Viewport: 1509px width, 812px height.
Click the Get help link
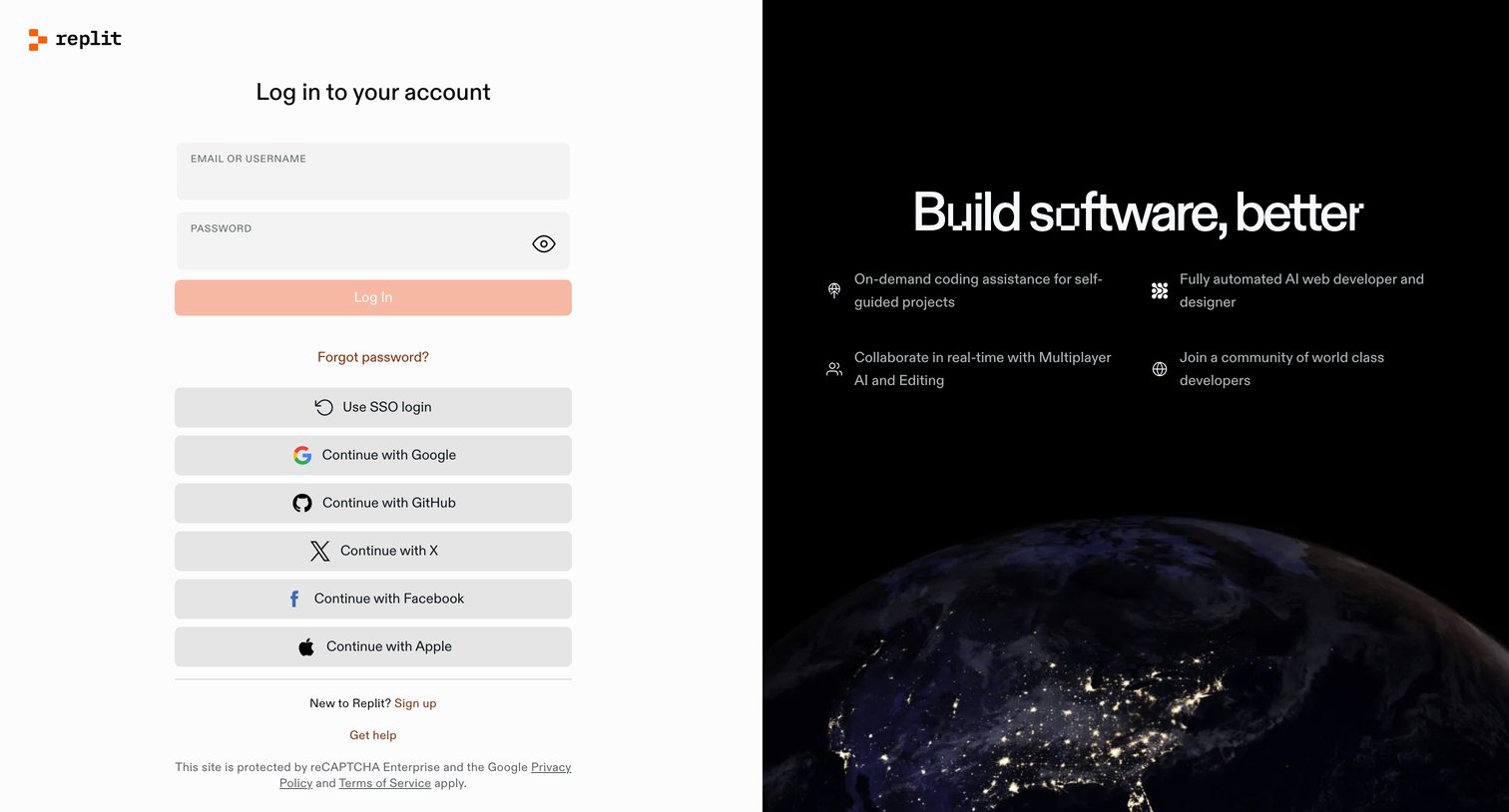pos(373,735)
